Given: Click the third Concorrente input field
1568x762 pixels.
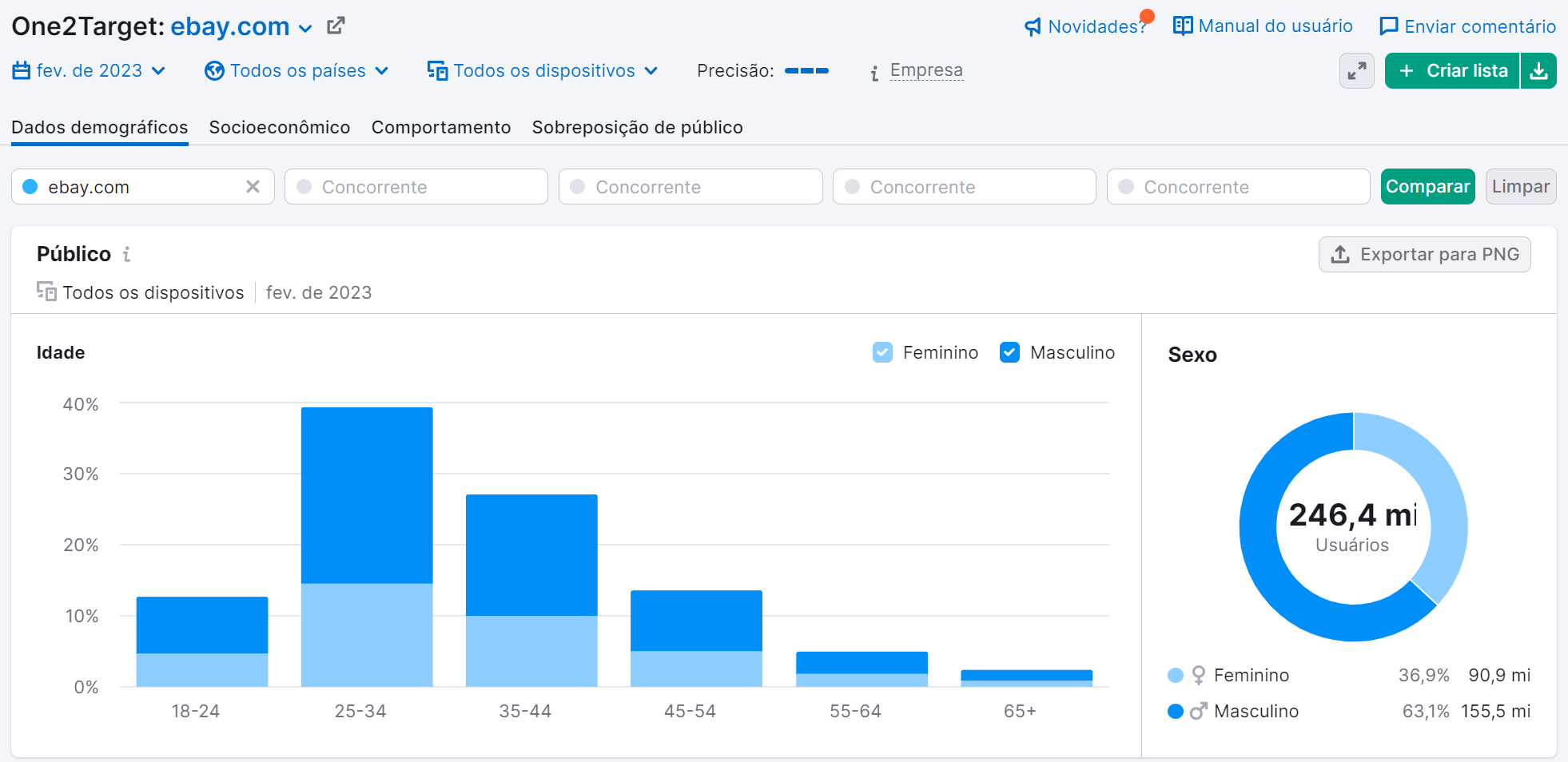Looking at the screenshot, I should (x=965, y=186).
